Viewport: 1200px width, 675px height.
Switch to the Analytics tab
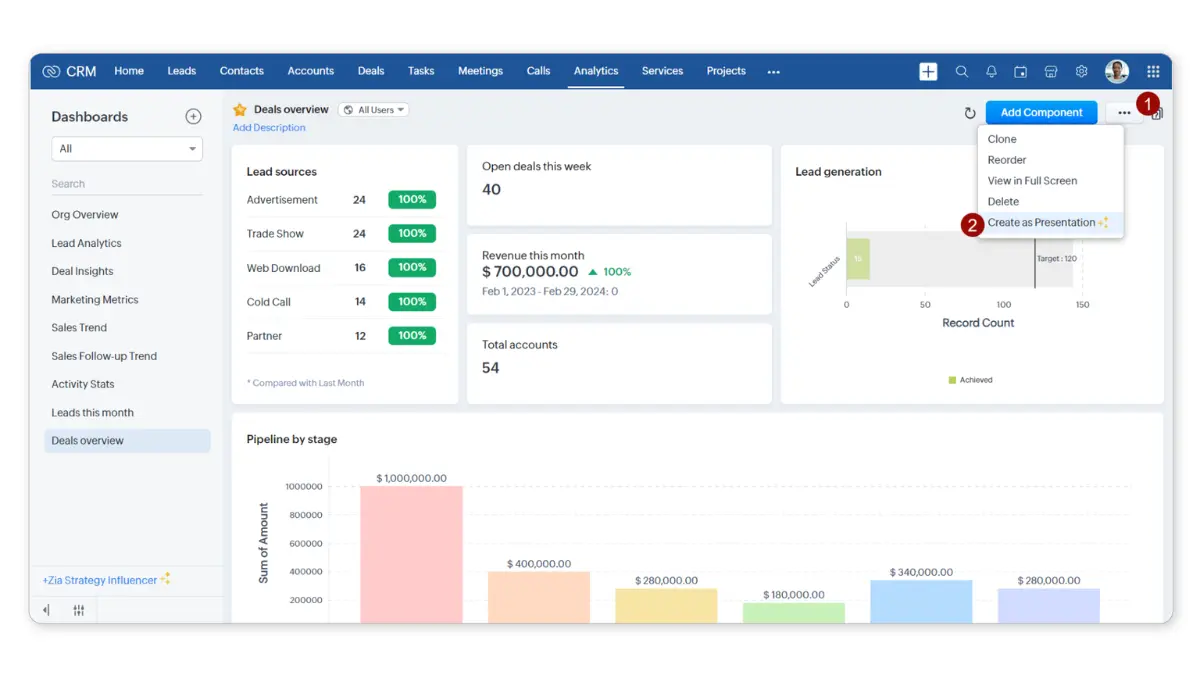(x=595, y=71)
